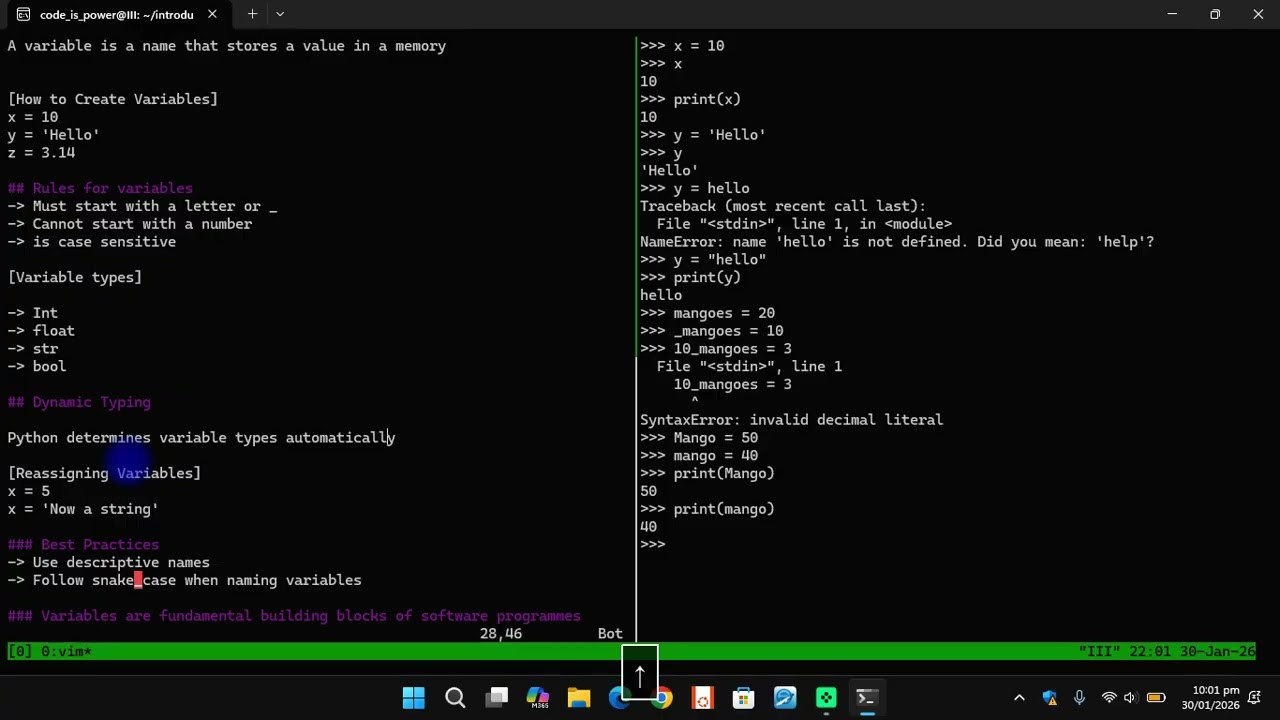
Task: Open the Windows Start menu
Action: coord(413,698)
